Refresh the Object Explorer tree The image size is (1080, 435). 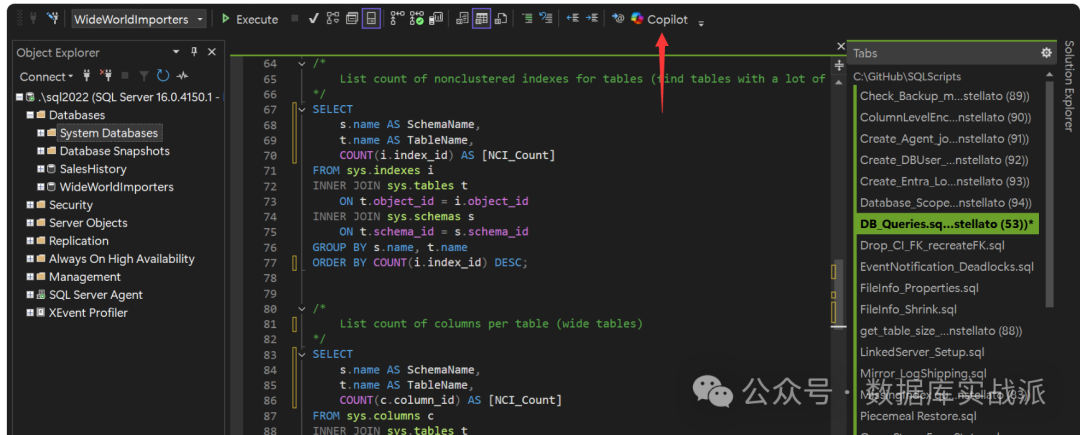[163, 76]
